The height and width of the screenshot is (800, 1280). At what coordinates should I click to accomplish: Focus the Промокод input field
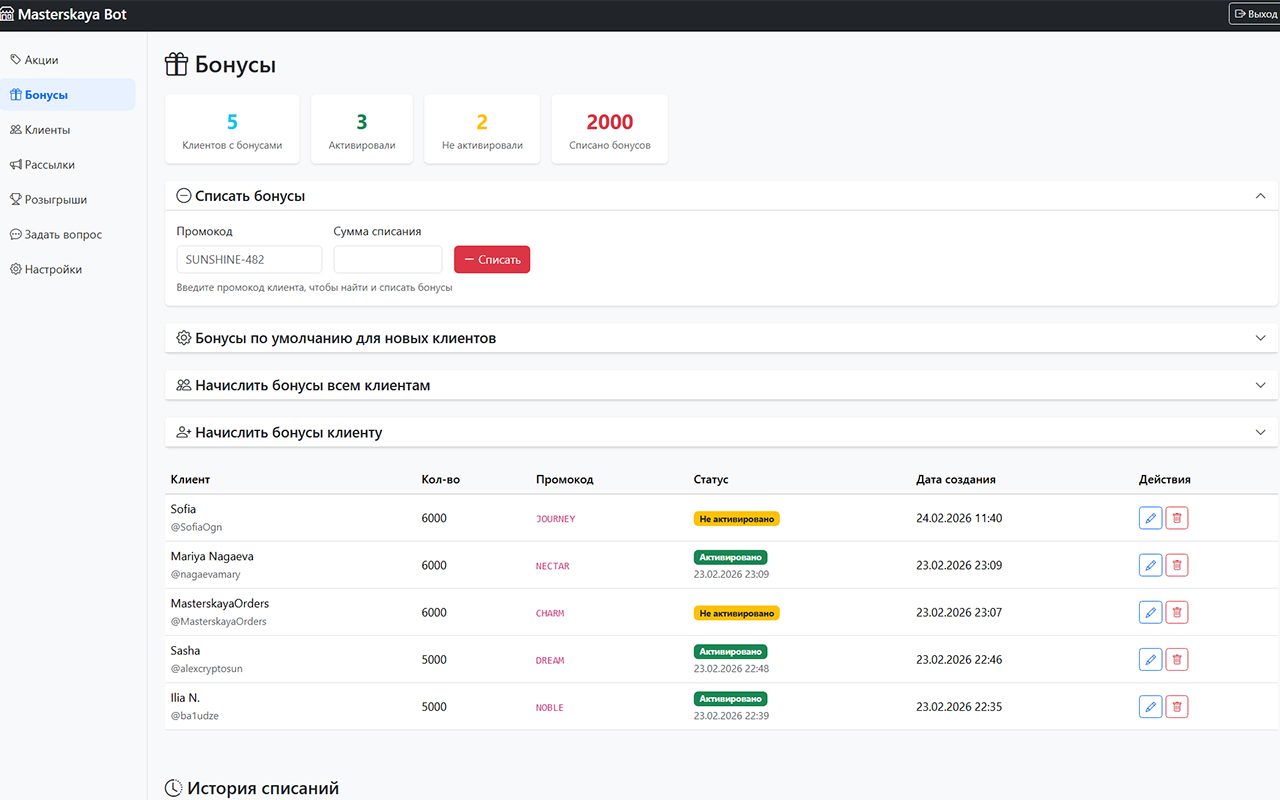[249, 260]
